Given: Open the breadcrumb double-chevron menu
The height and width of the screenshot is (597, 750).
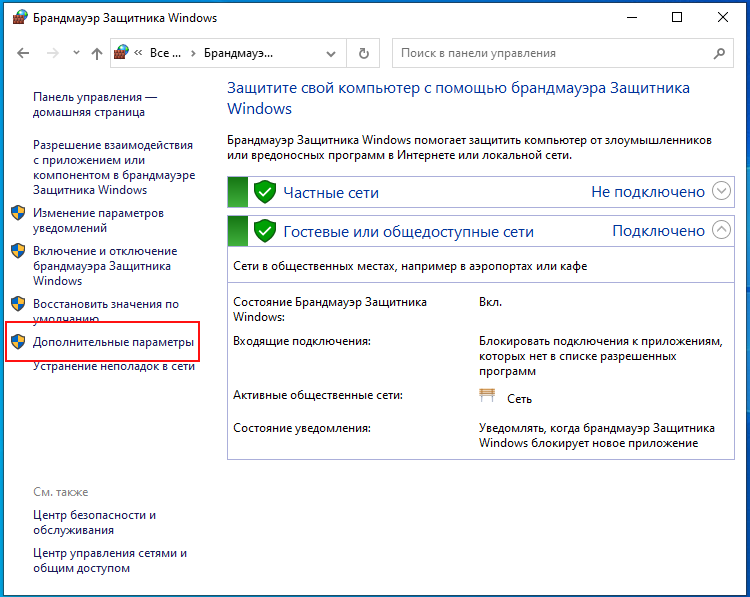Looking at the screenshot, I should [x=139, y=53].
